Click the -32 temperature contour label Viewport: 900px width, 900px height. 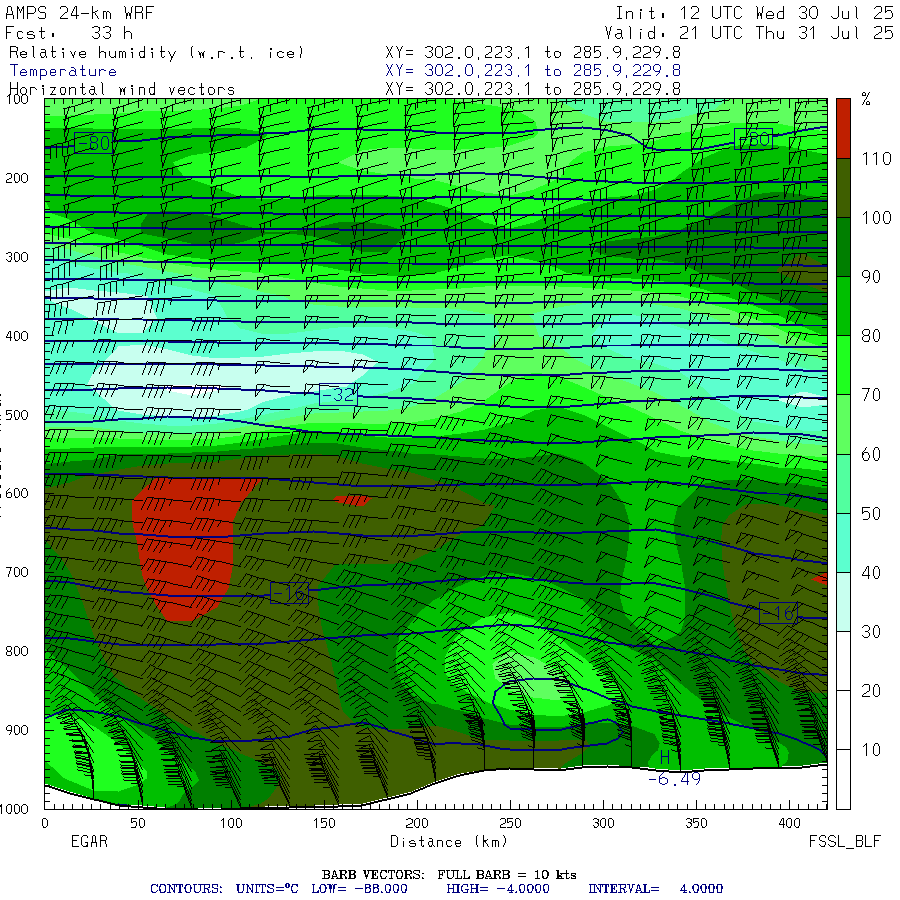[x=338, y=395]
